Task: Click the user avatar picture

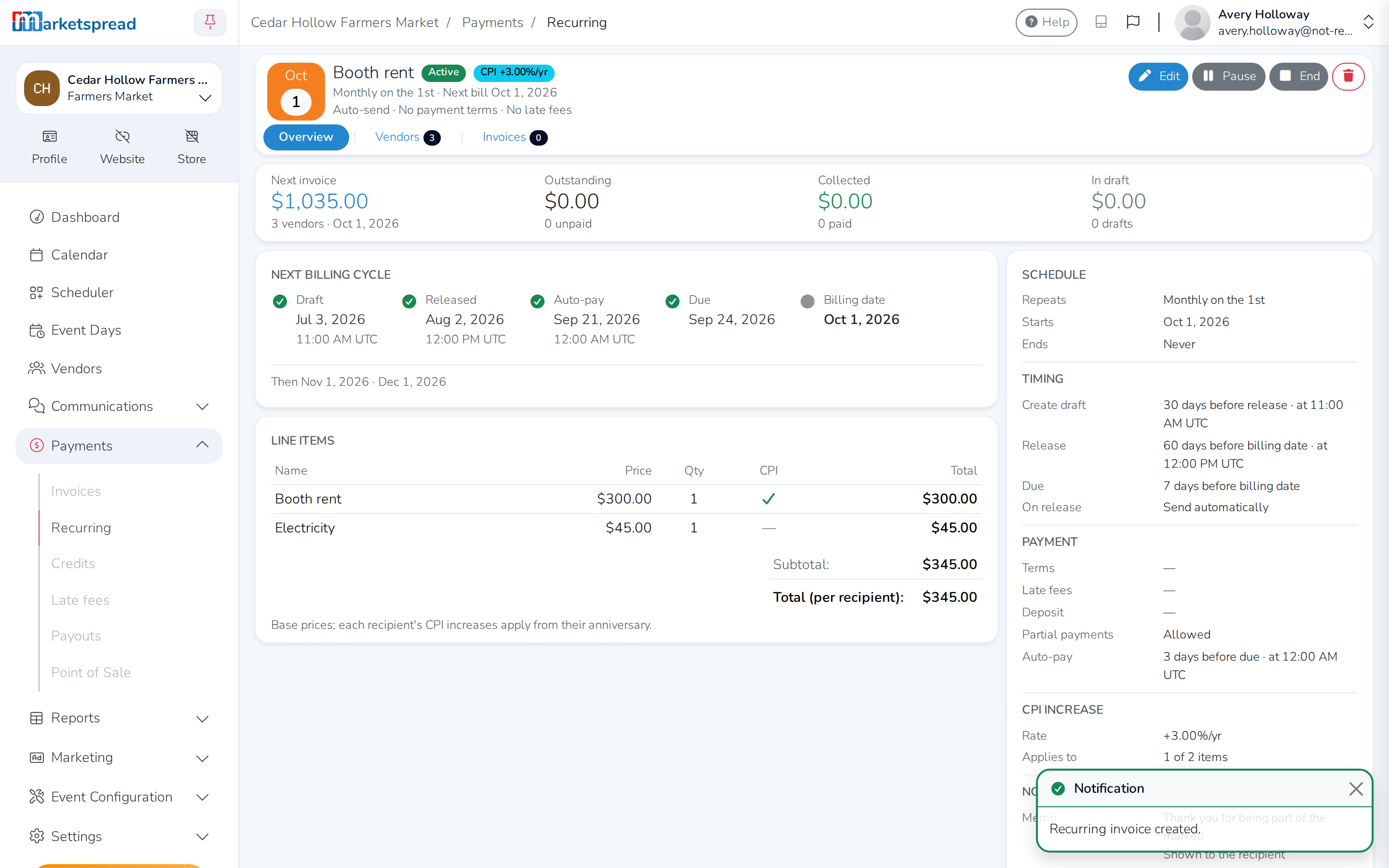Action: 1192,22
